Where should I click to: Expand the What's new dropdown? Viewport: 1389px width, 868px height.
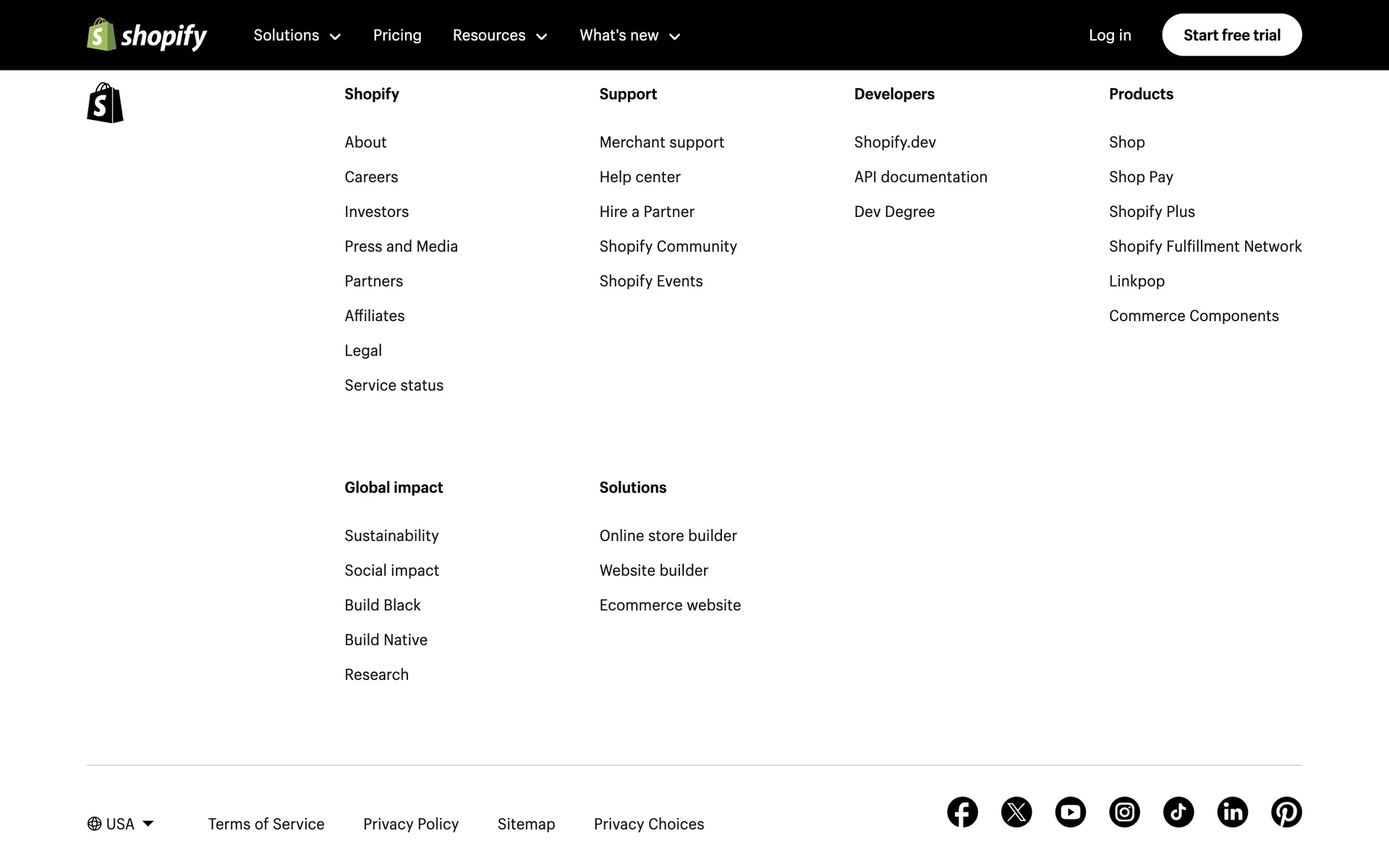[x=629, y=35]
